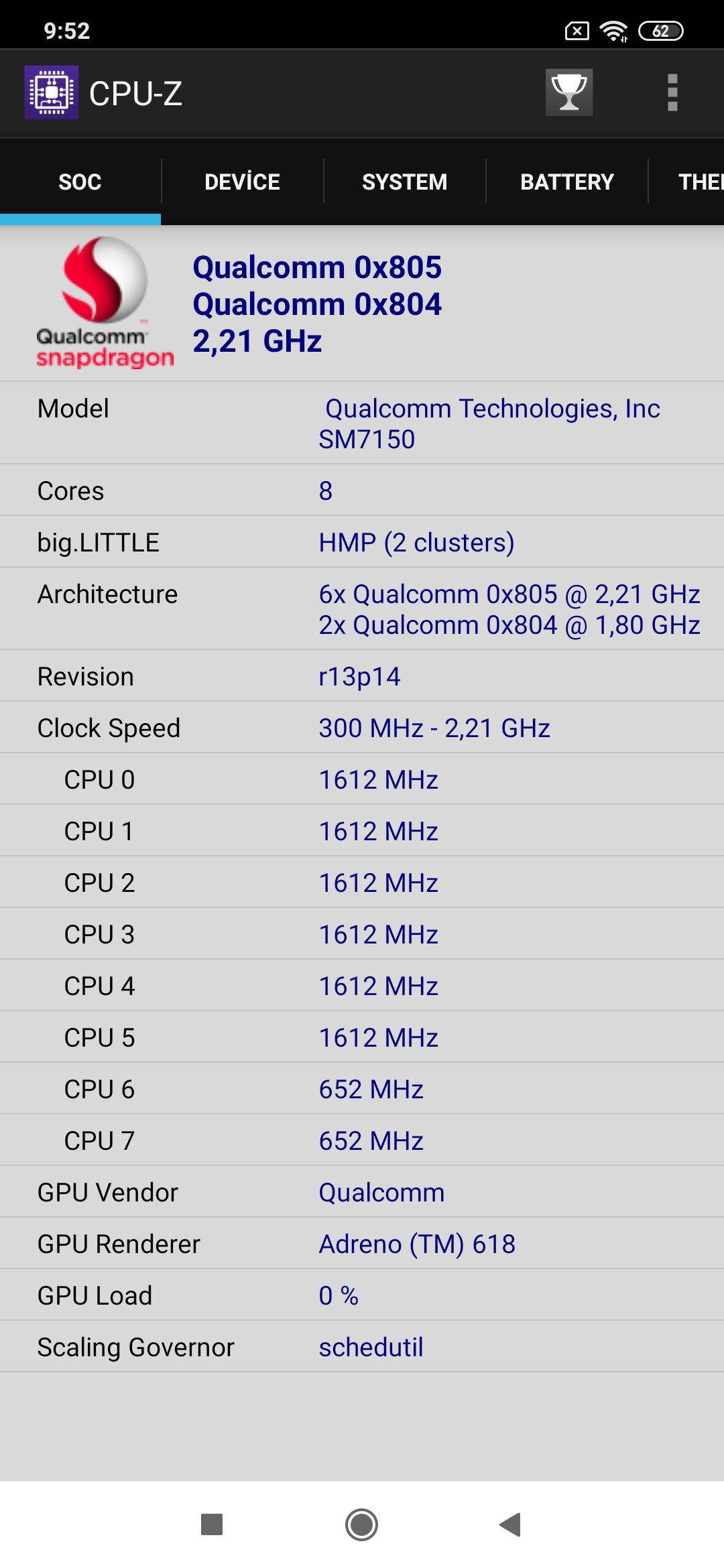This screenshot has height=1568, width=724.
Task: Tap the Wi-Fi status bar icon
Action: (x=613, y=31)
